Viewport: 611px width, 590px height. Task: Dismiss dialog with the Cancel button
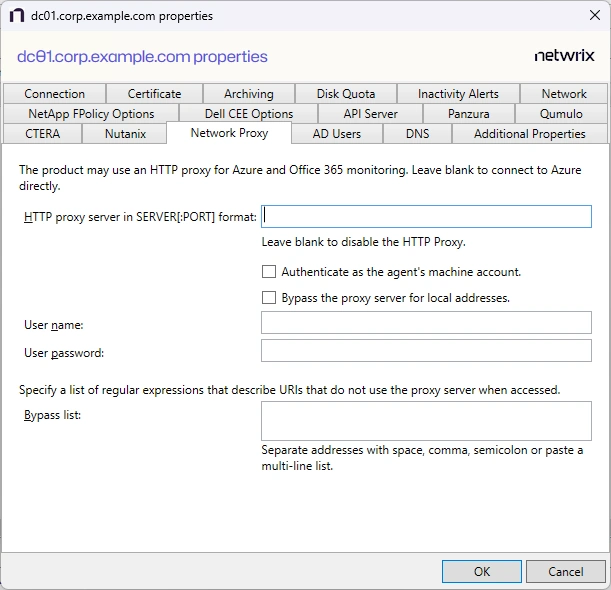566,571
